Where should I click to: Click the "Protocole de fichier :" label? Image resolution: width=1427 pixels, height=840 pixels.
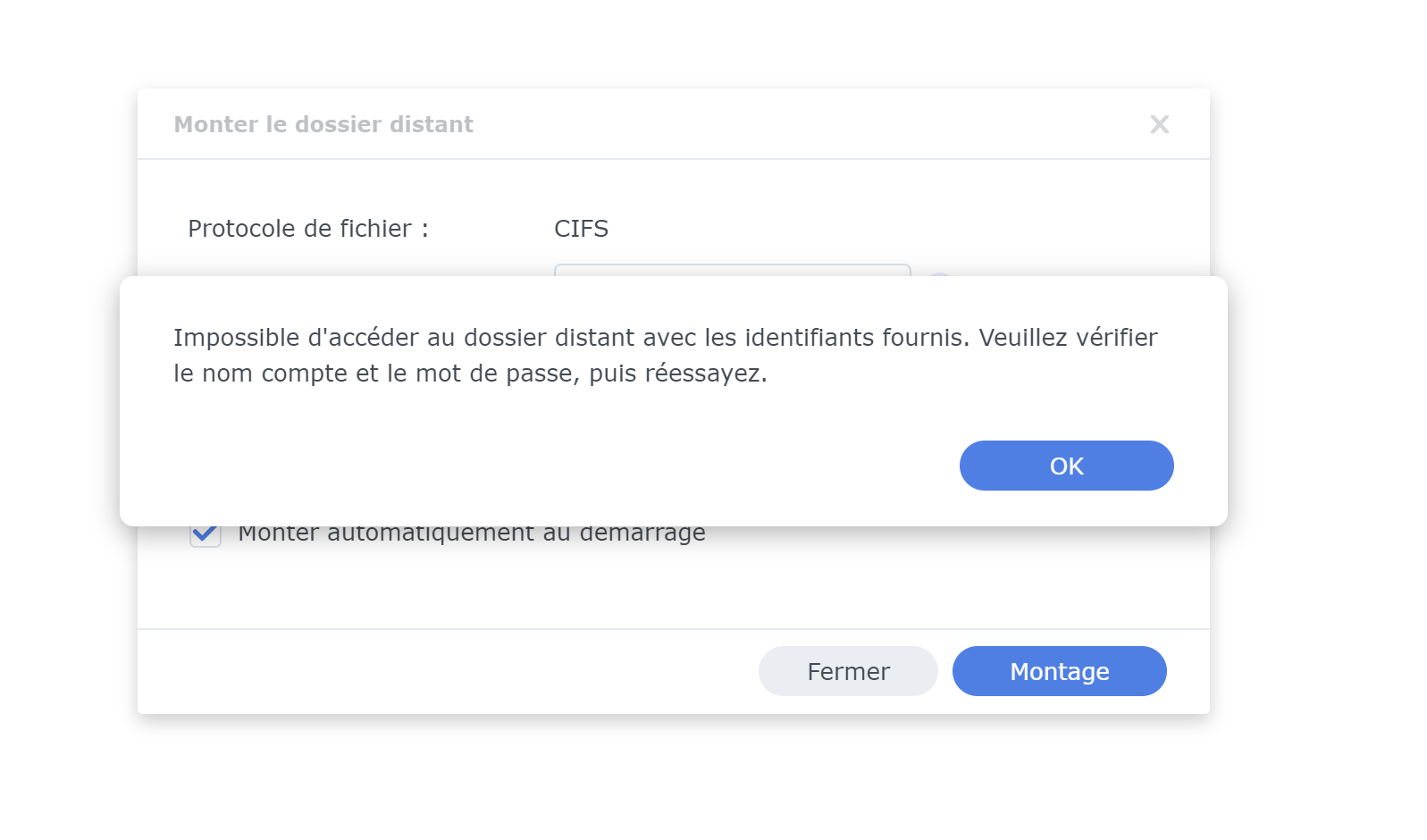(x=308, y=229)
